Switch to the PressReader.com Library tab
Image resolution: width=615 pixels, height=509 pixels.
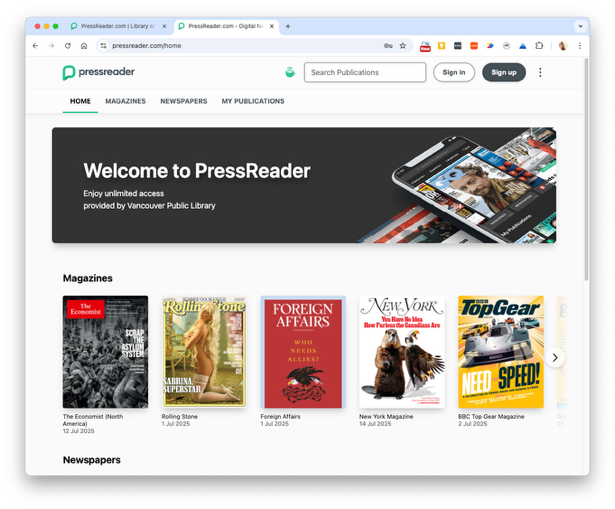click(118, 26)
